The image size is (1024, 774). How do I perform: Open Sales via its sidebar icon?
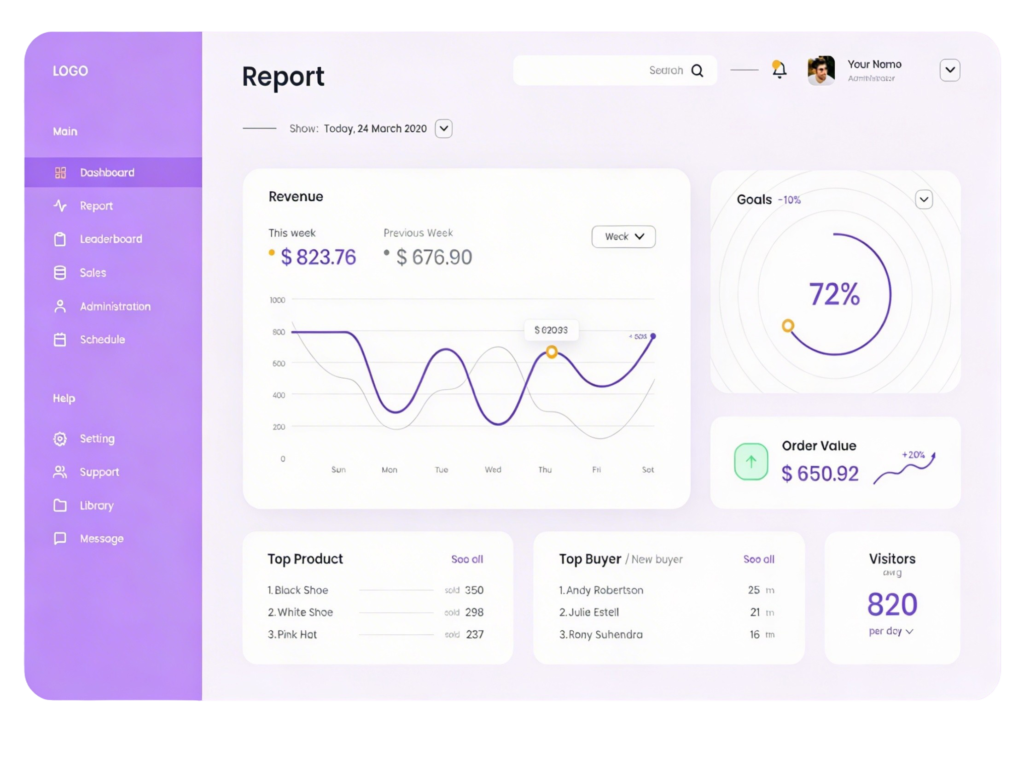point(61,272)
